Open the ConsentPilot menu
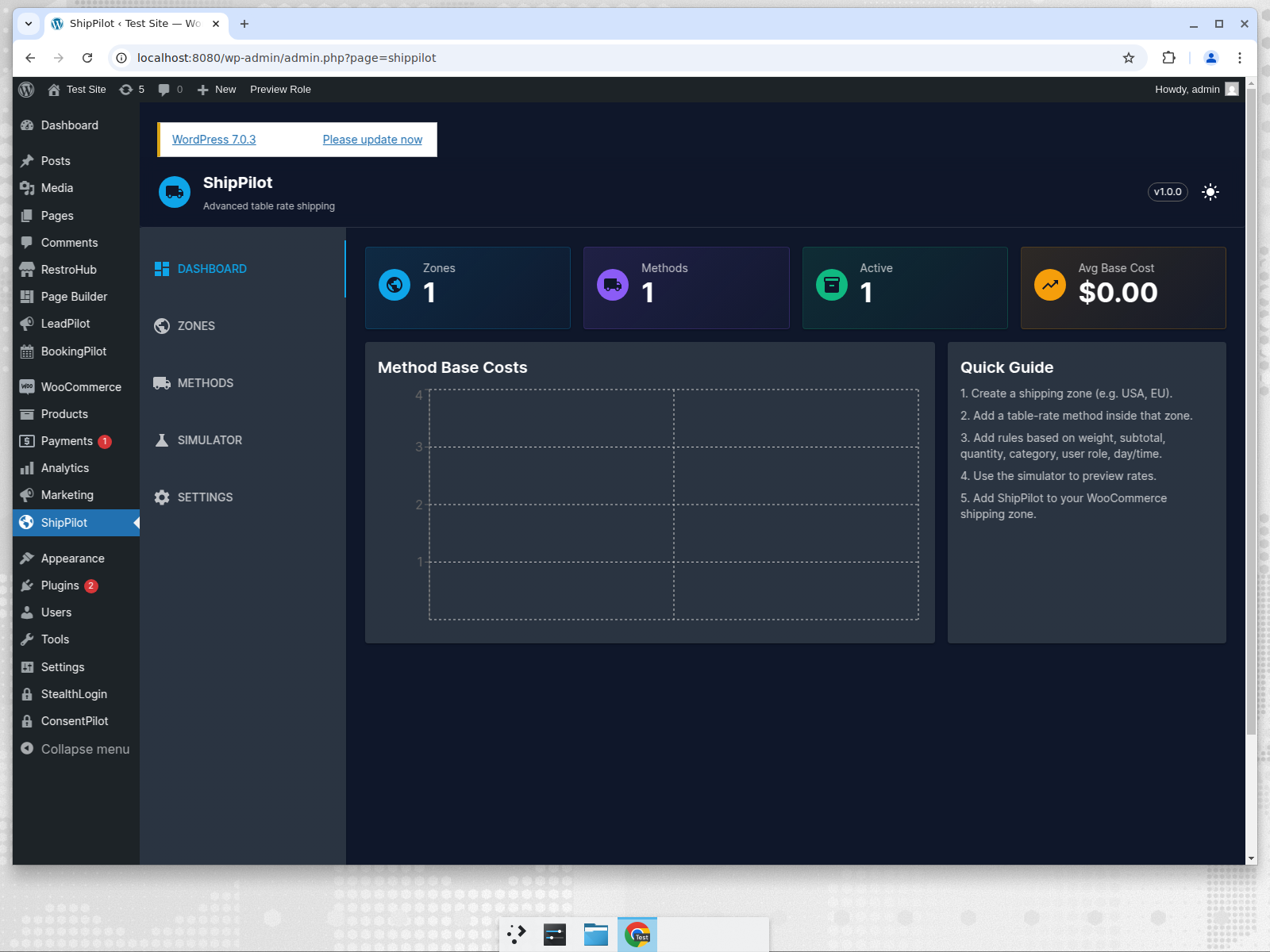Image resolution: width=1270 pixels, height=952 pixels. 76,721
